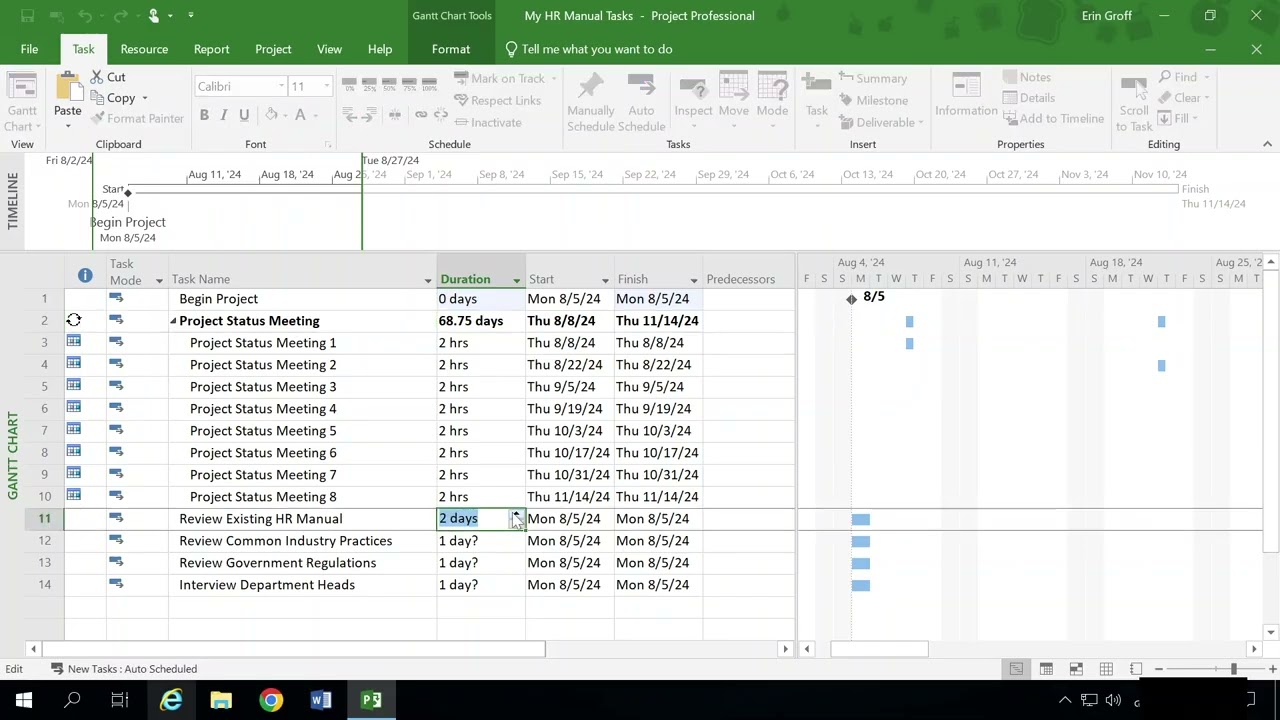Click the Details button

[1028, 98]
